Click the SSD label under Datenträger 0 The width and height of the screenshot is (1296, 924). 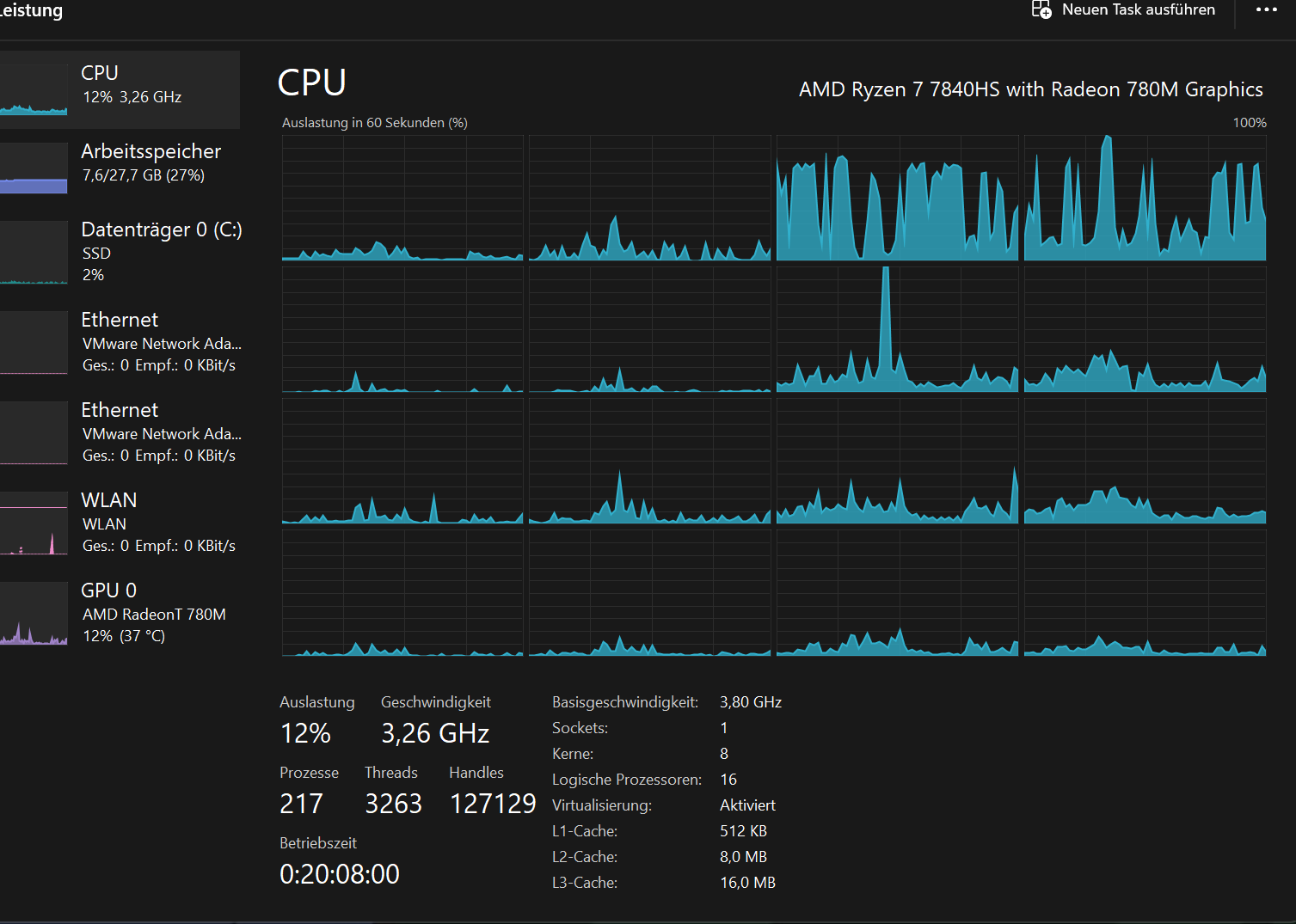96,254
